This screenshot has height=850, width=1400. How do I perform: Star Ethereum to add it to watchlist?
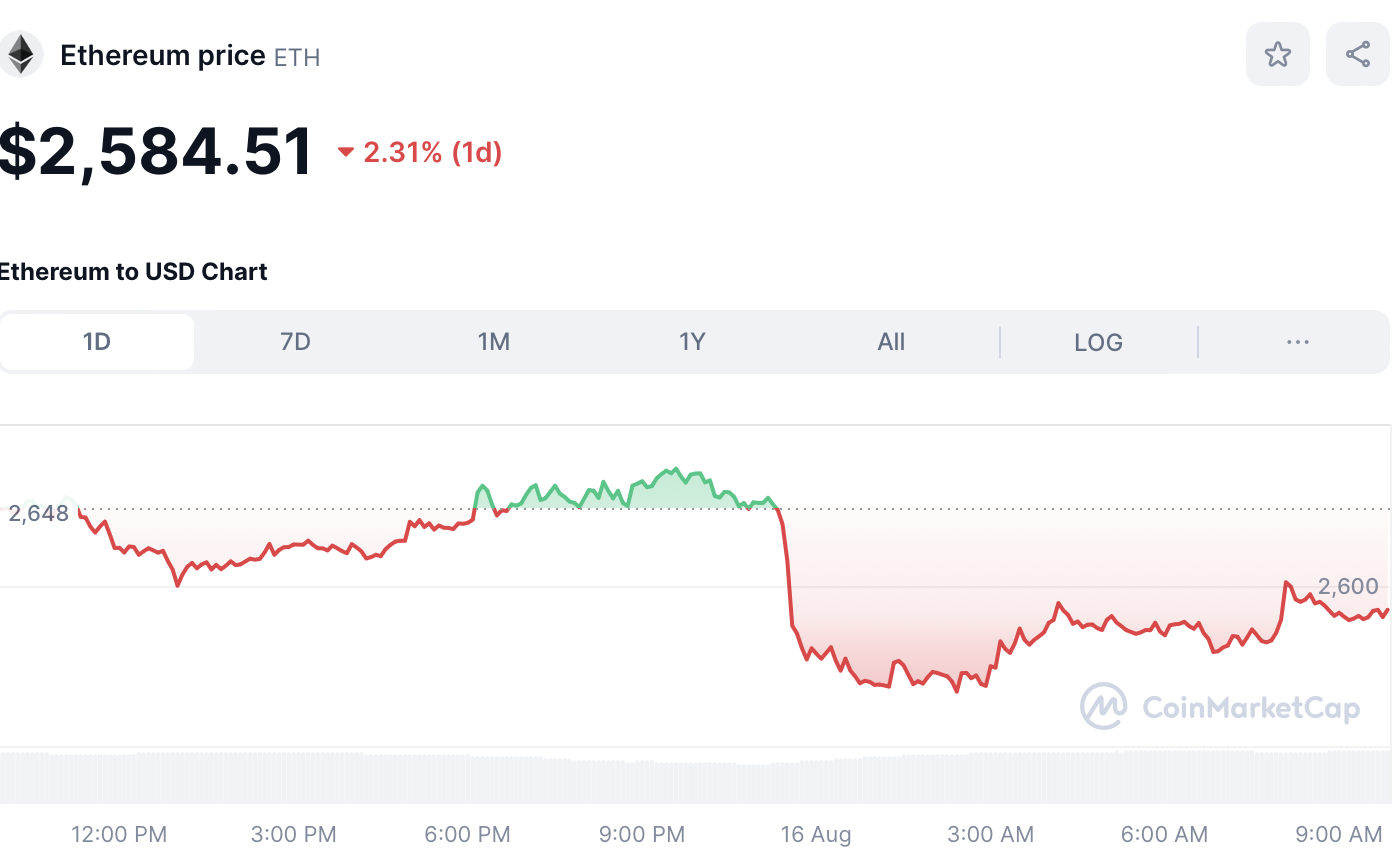coord(1277,54)
